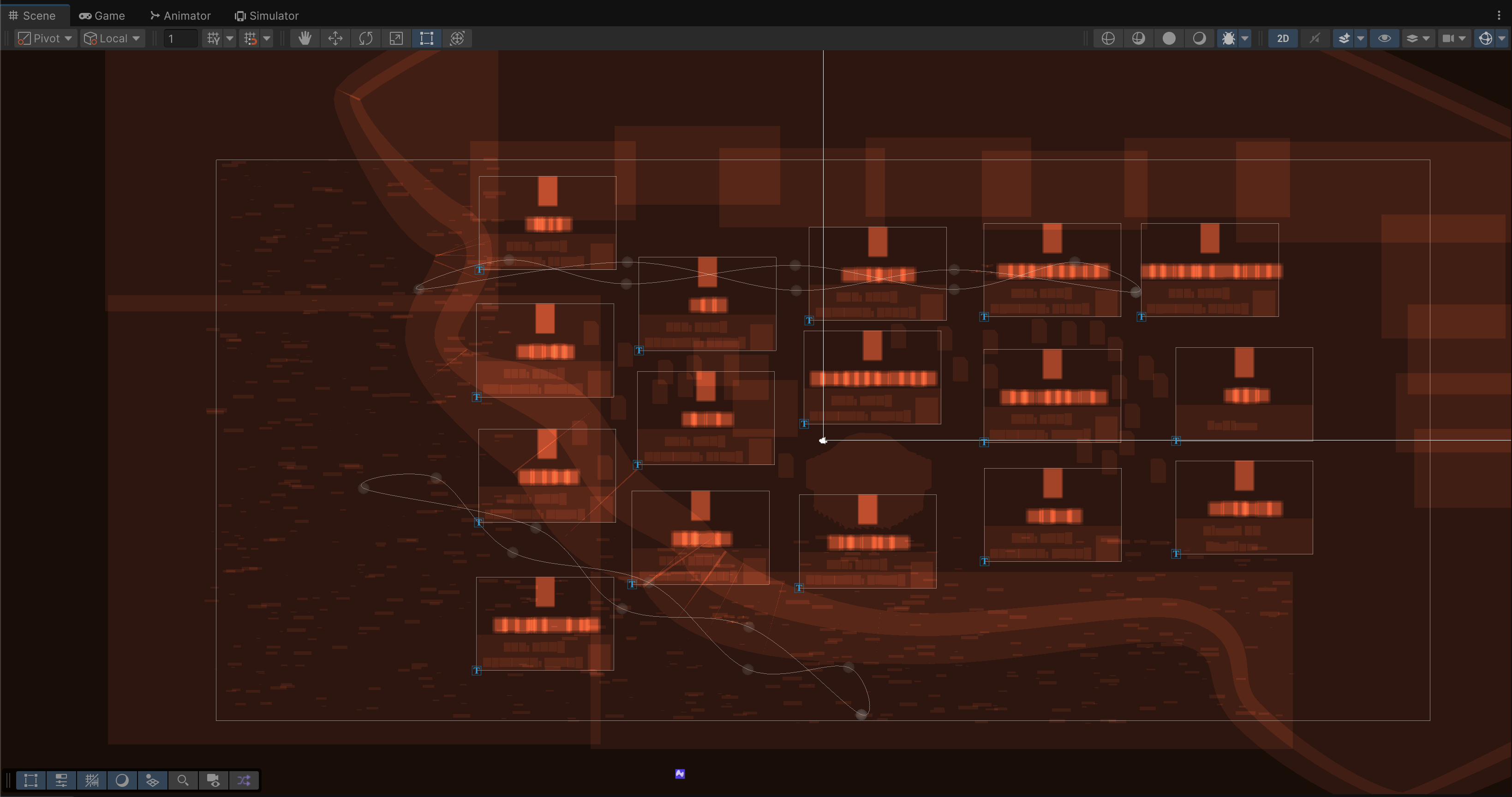The height and width of the screenshot is (797, 1512).
Task: Open the Simulator tab
Action: (267, 15)
